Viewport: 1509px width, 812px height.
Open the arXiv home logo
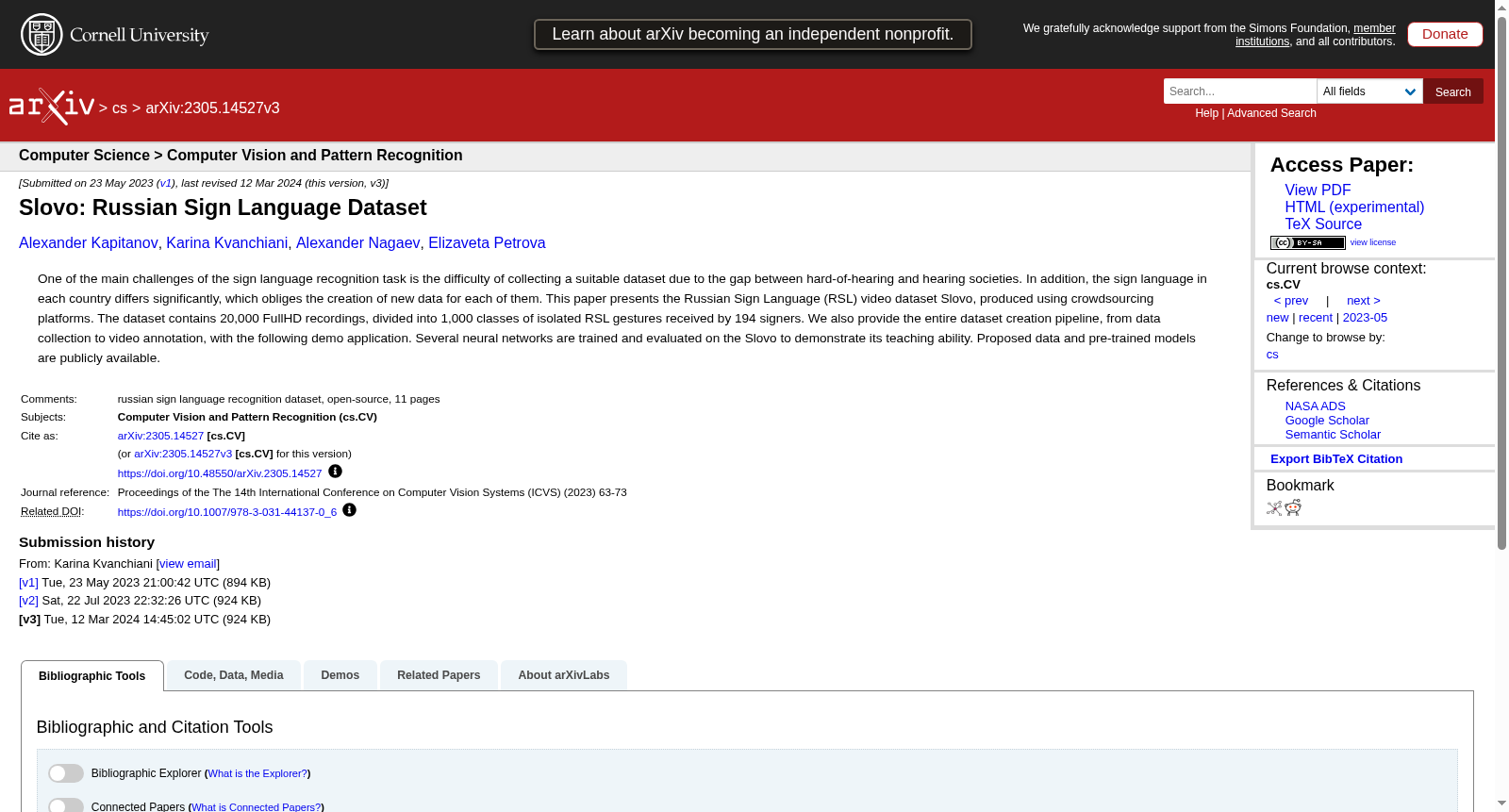52,107
